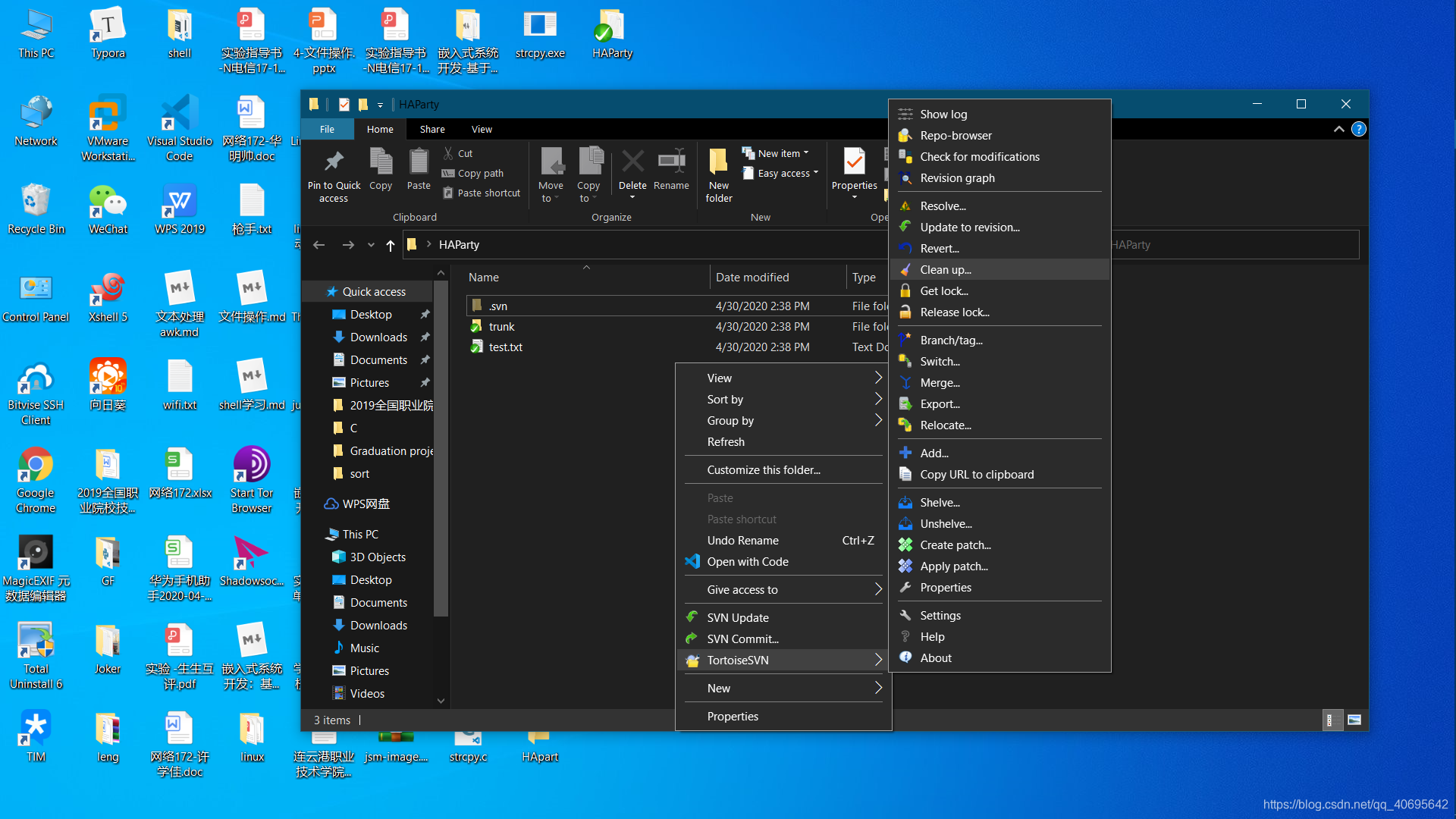Click Add in TortoiseSVN submenu
The image size is (1456, 819).
coord(934,452)
